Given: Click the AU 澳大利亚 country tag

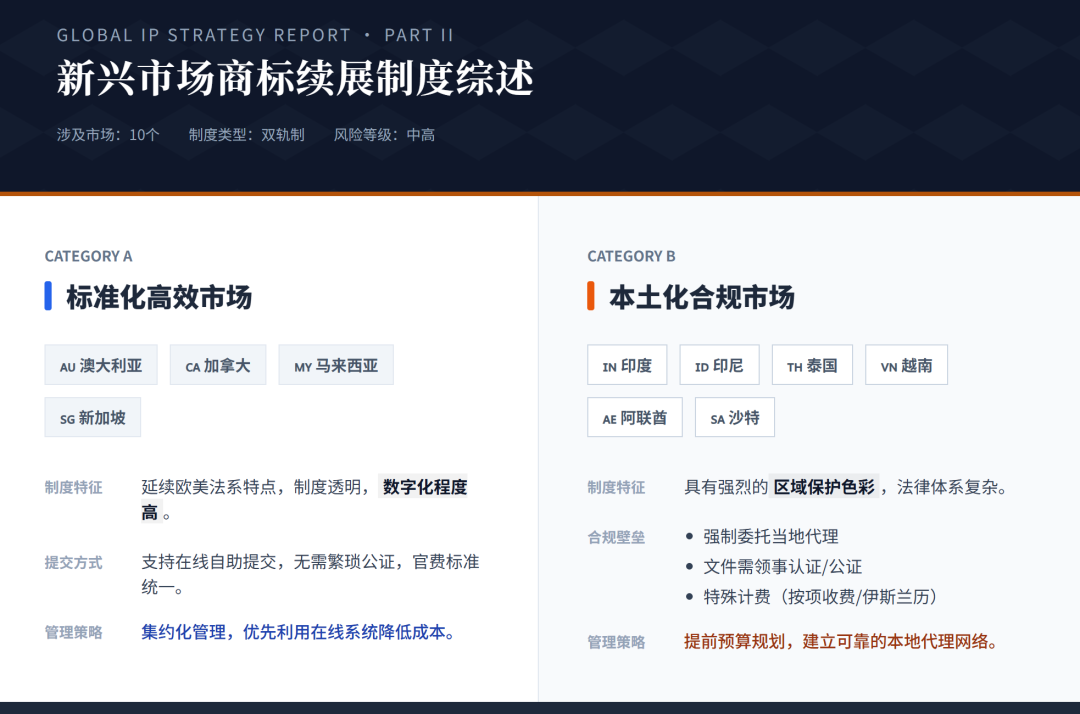Looking at the screenshot, I should click(101, 365).
